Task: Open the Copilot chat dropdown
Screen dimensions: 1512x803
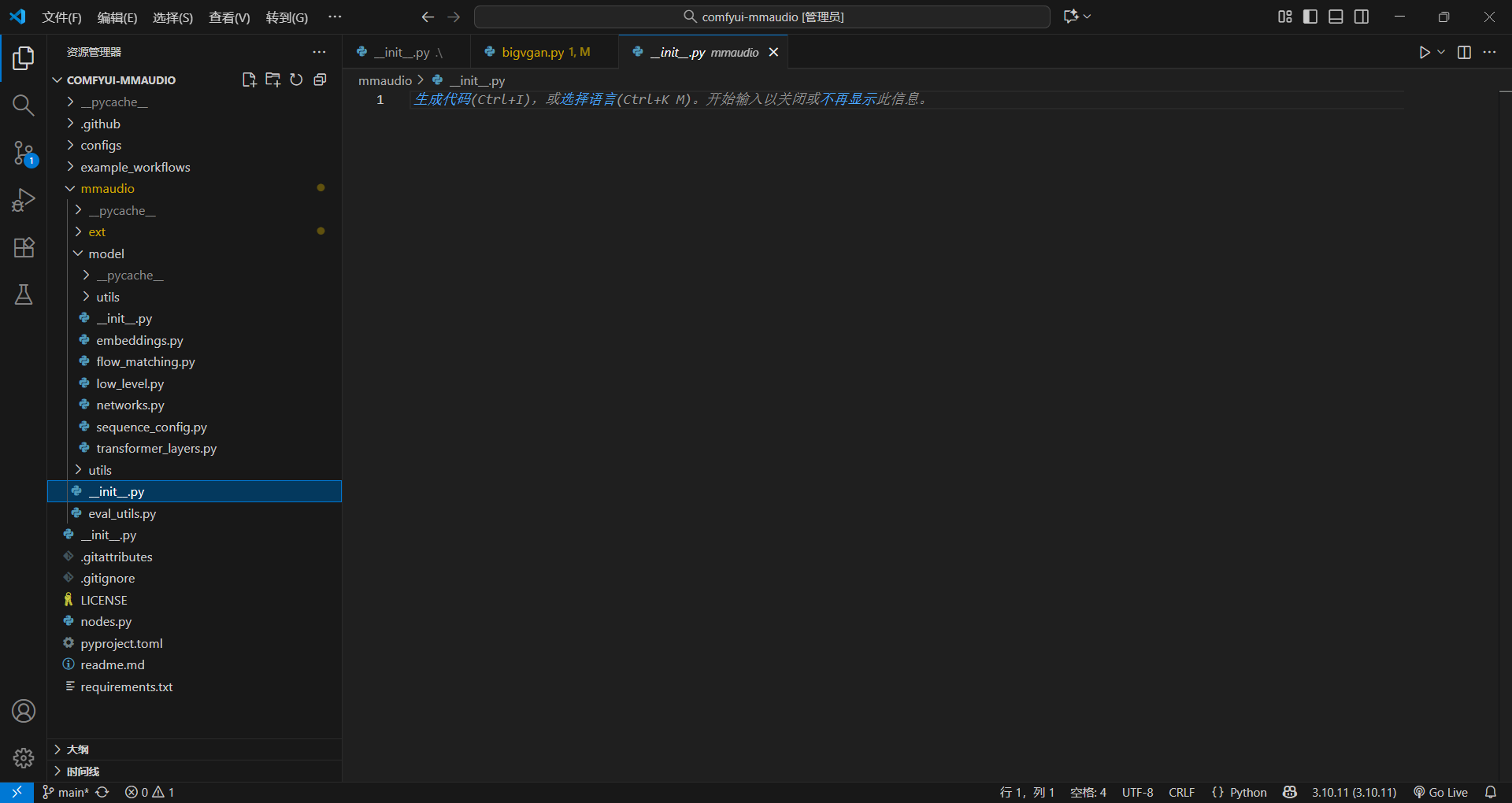Action: pyautogui.click(x=1077, y=17)
